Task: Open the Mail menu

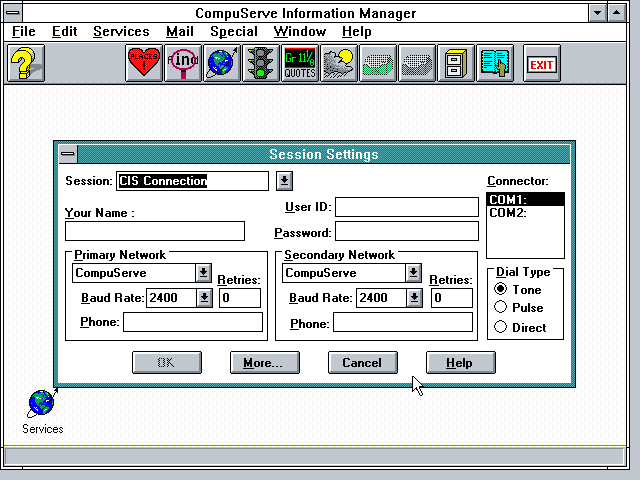Action: coord(180,31)
